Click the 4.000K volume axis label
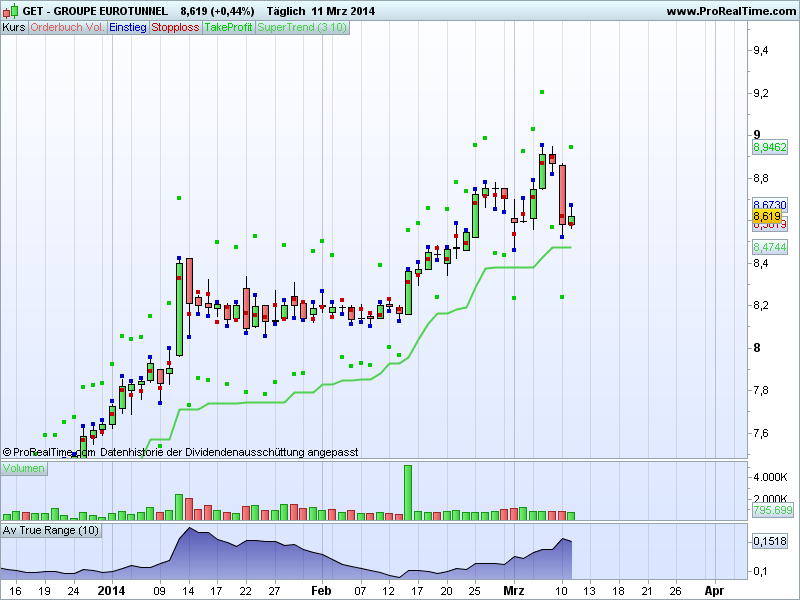This screenshot has width=800, height=600. pos(770,477)
